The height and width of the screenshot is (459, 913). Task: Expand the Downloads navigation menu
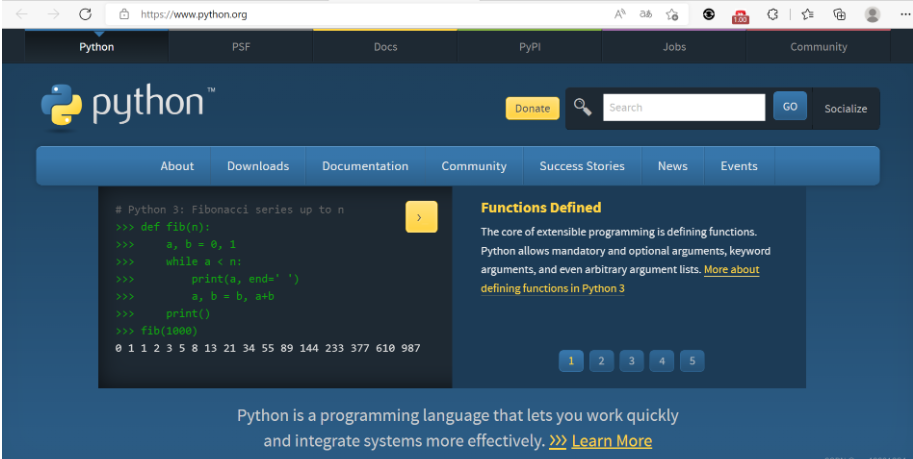(x=258, y=166)
